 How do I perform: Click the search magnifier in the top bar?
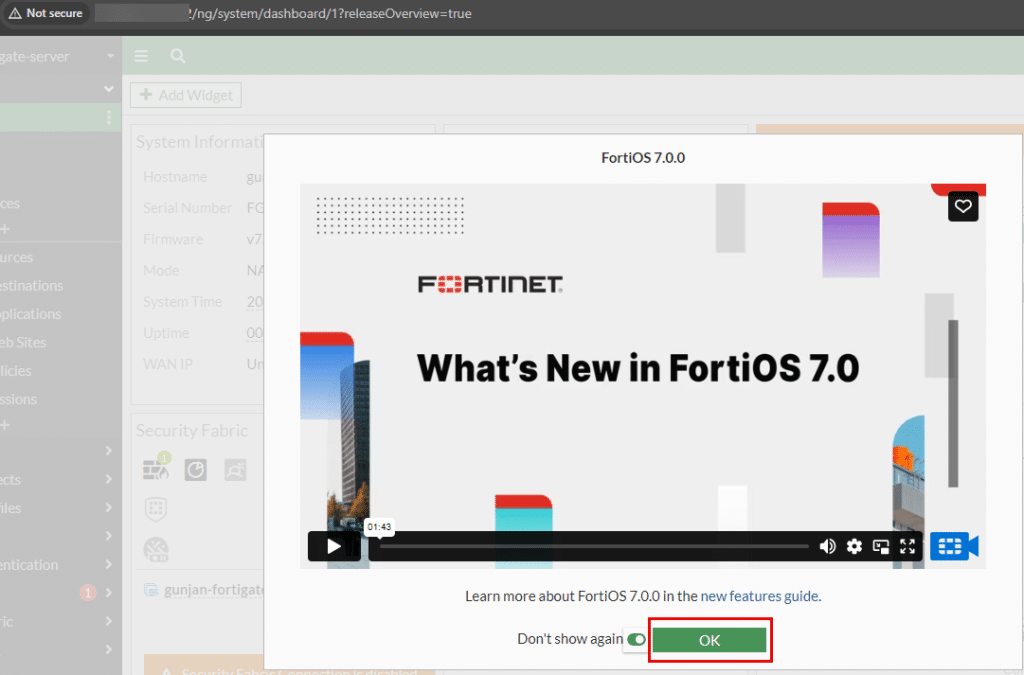[x=177, y=56]
